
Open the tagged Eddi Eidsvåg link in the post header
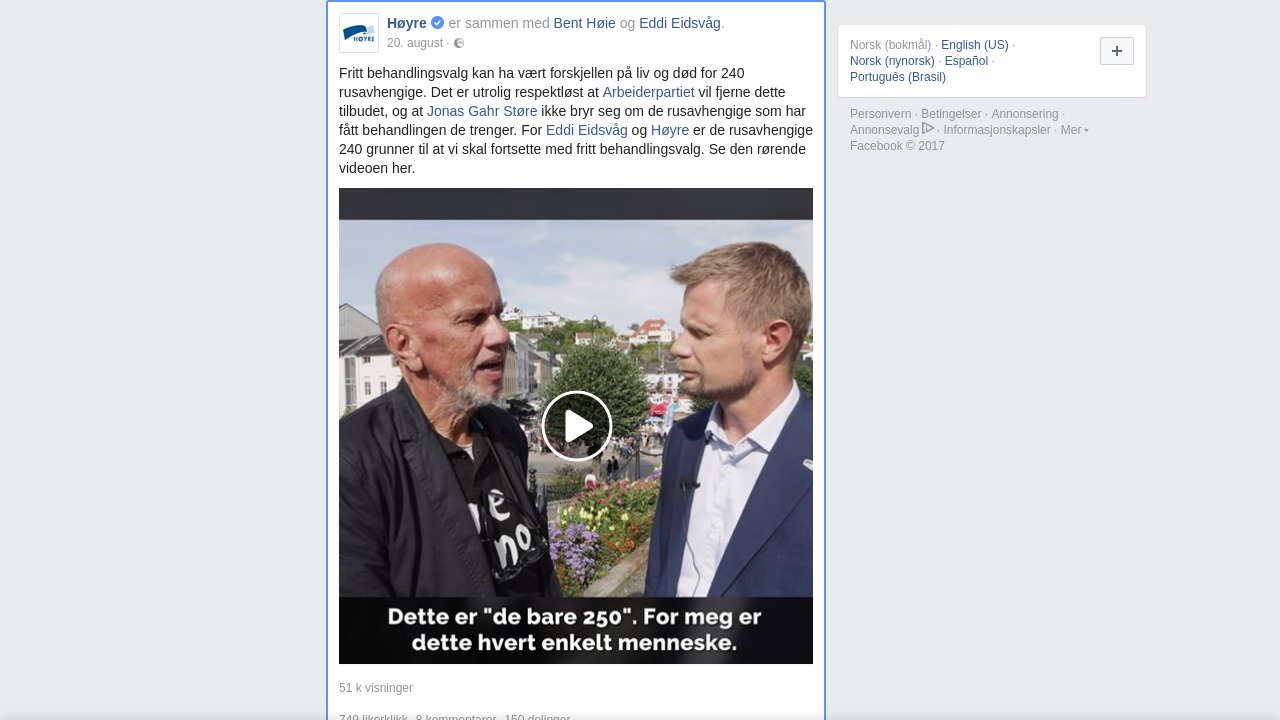click(680, 23)
